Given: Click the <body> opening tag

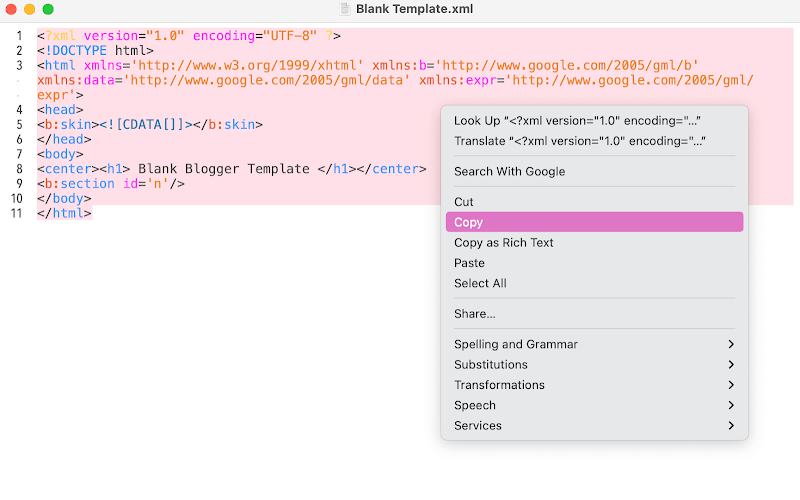Looking at the screenshot, I should (60, 155).
